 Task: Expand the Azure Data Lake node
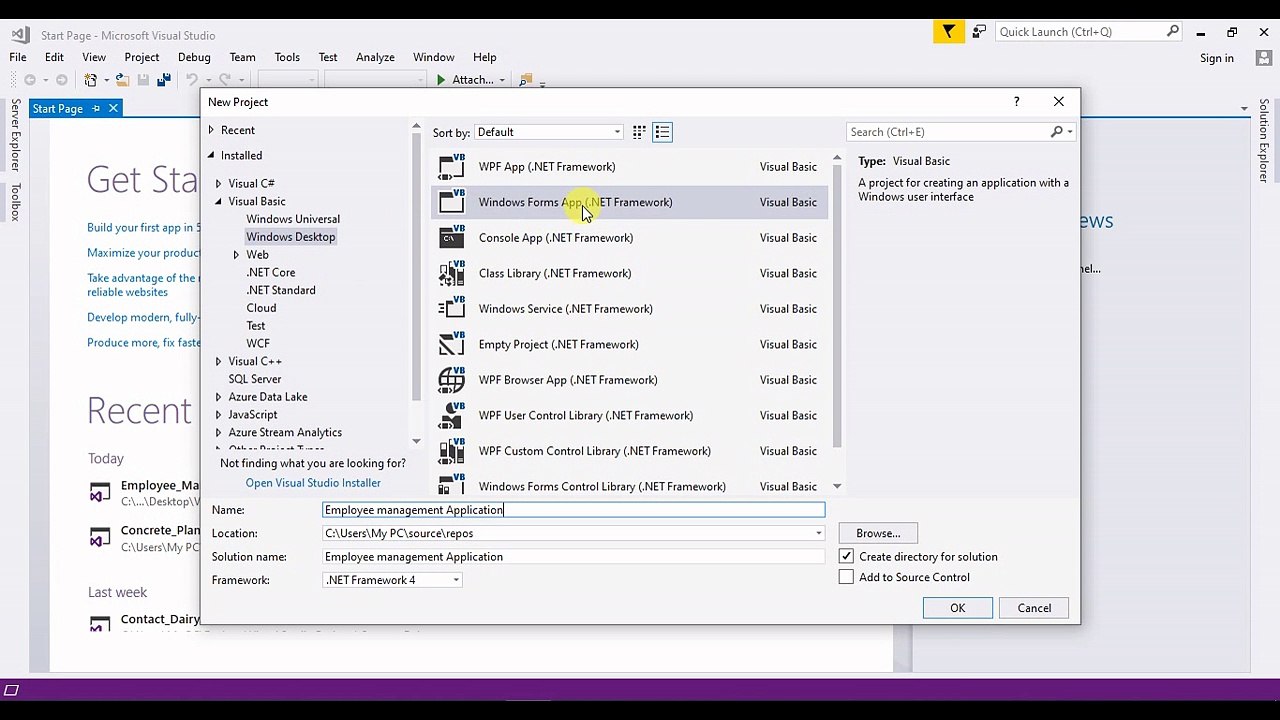coord(219,397)
